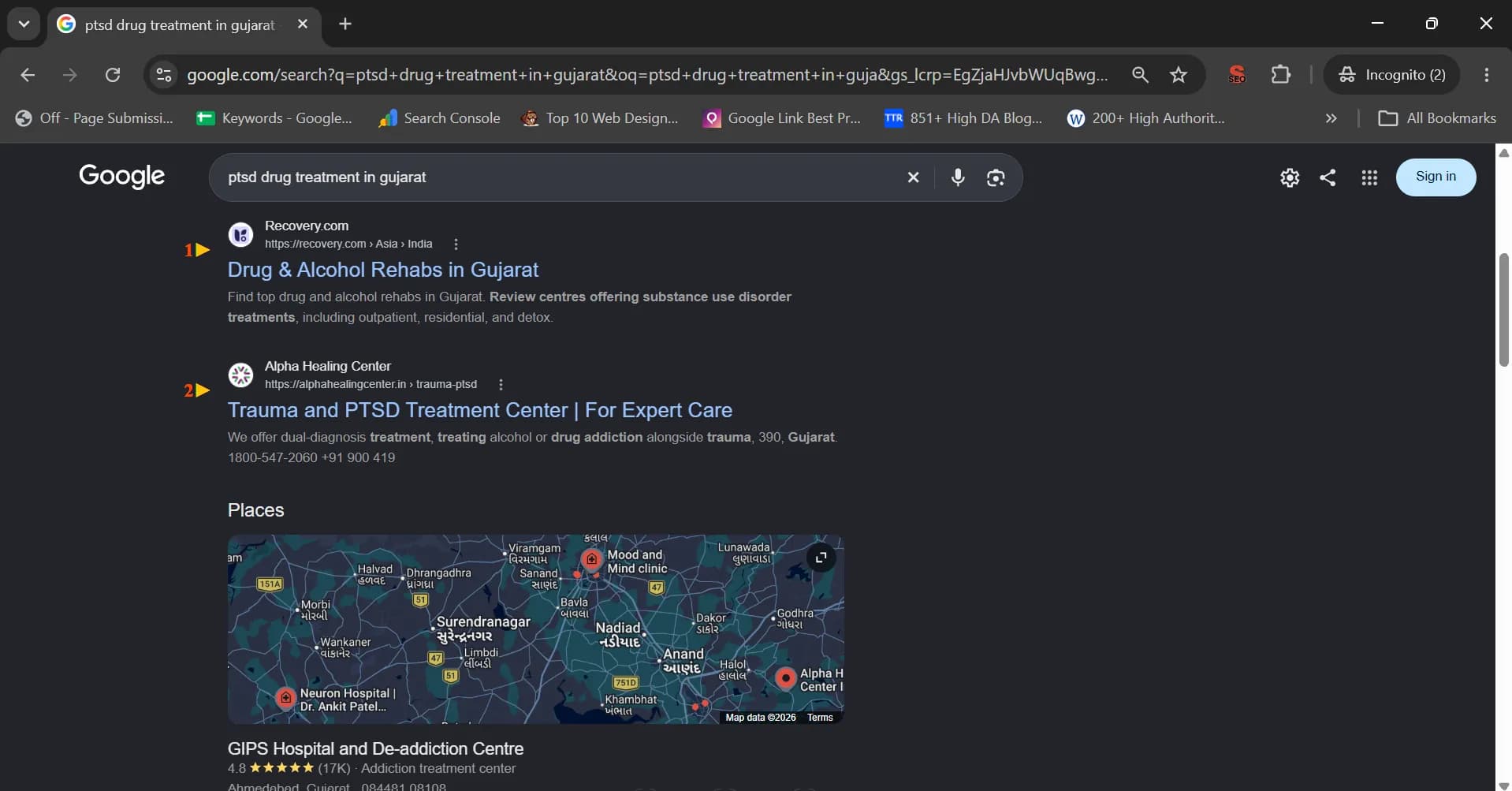Open Google Link Best Pr... bookmark

(x=782, y=118)
